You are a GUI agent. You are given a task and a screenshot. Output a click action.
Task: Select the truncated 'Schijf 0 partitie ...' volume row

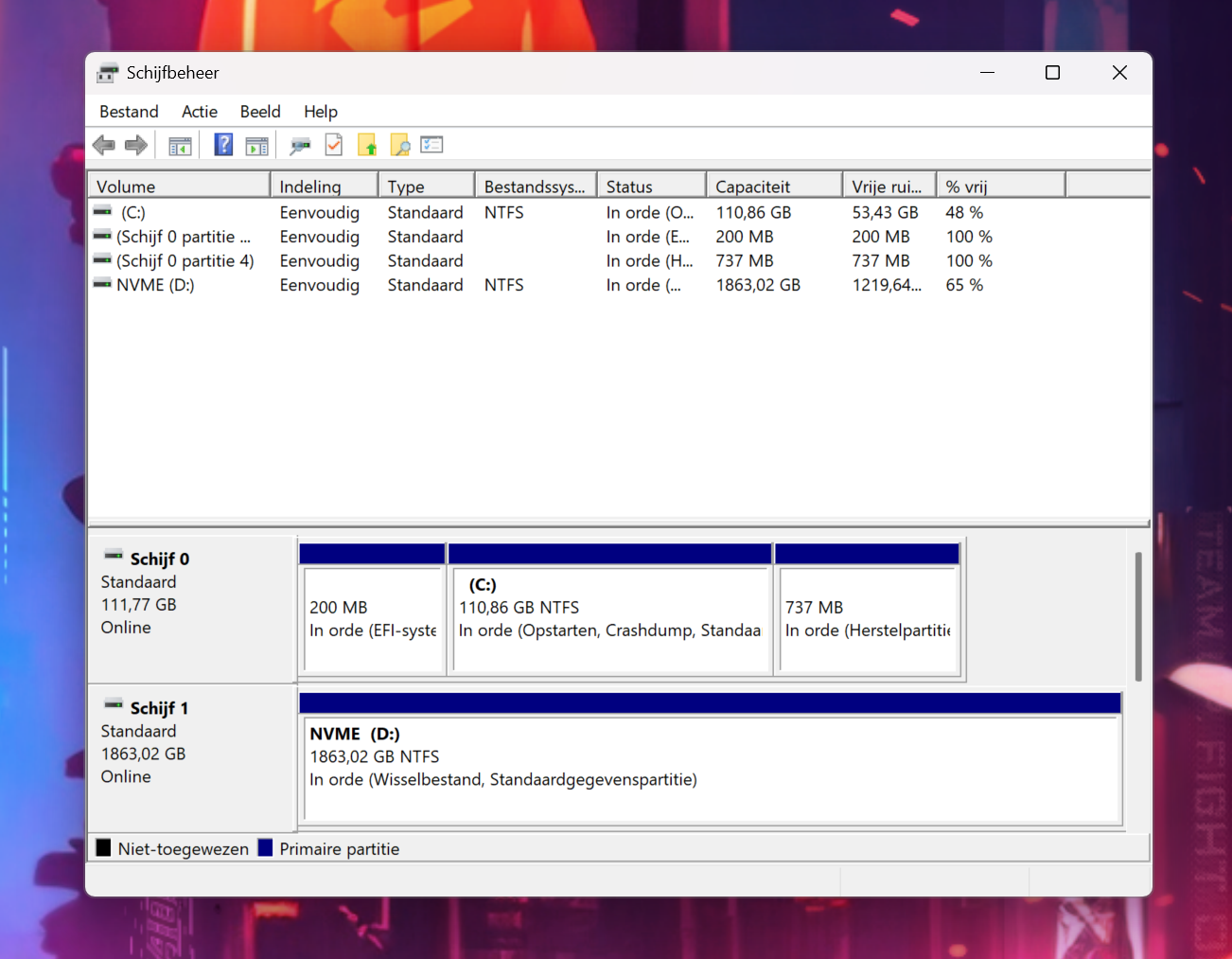(x=184, y=237)
